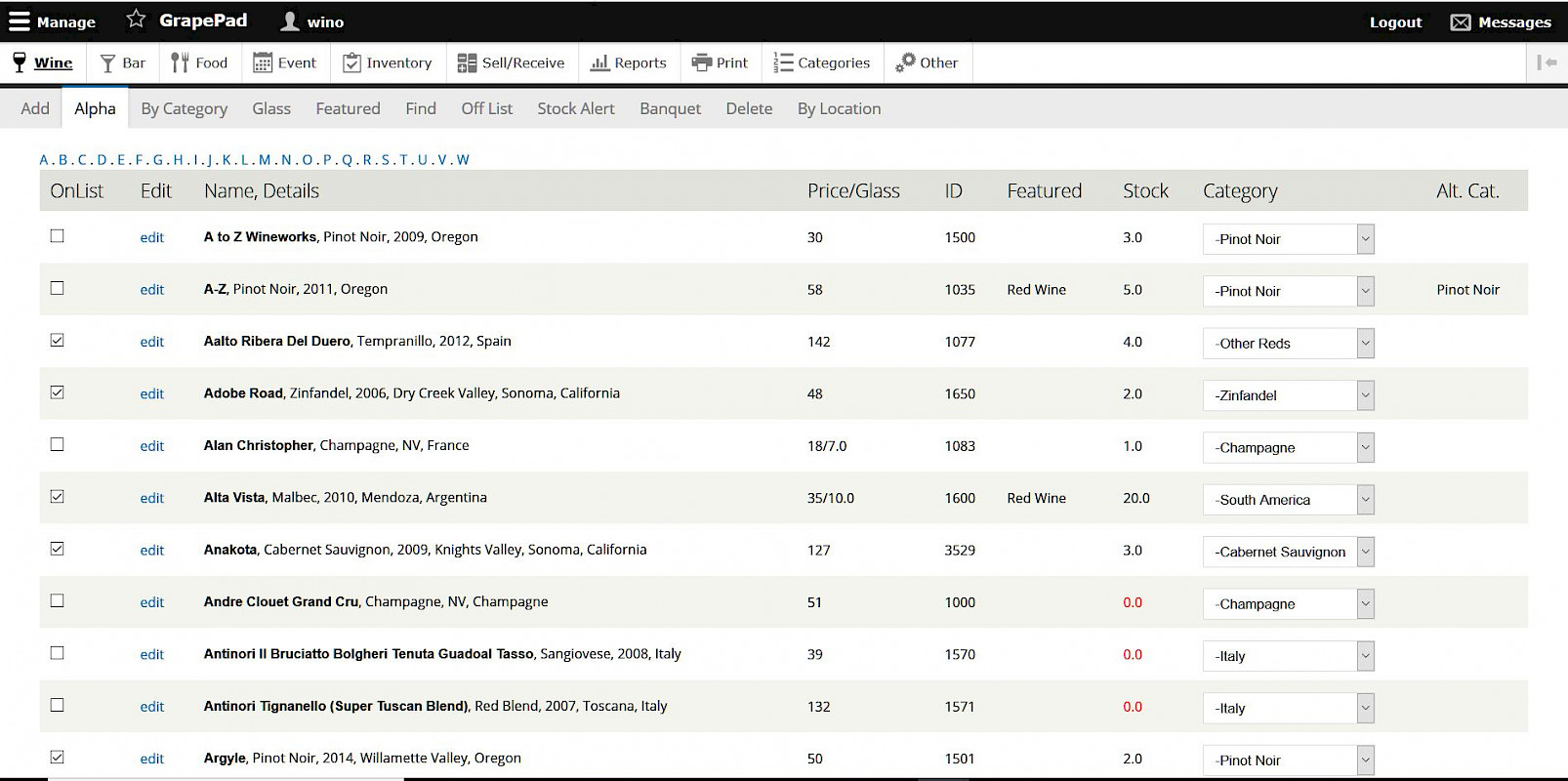This screenshot has height=781, width=1568.
Task: Open the By Location tab
Action: point(839,108)
